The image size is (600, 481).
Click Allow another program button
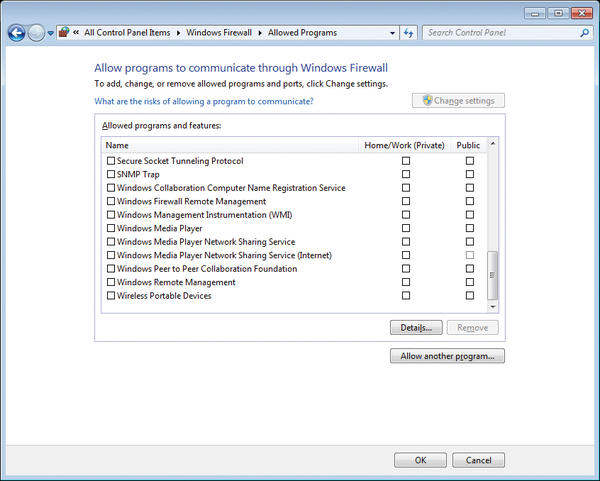pyautogui.click(x=447, y=356)
